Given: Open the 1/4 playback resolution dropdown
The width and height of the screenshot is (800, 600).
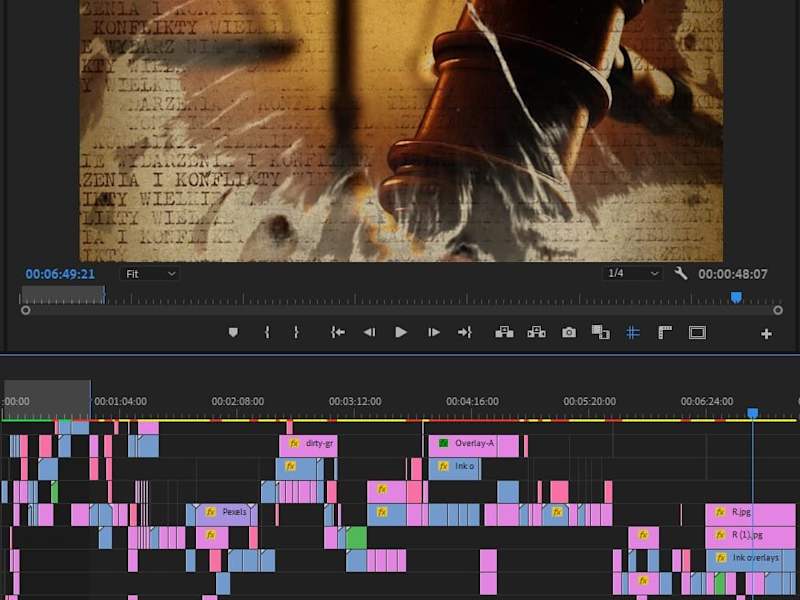Looking at the screenshot, I should point(632,273).
